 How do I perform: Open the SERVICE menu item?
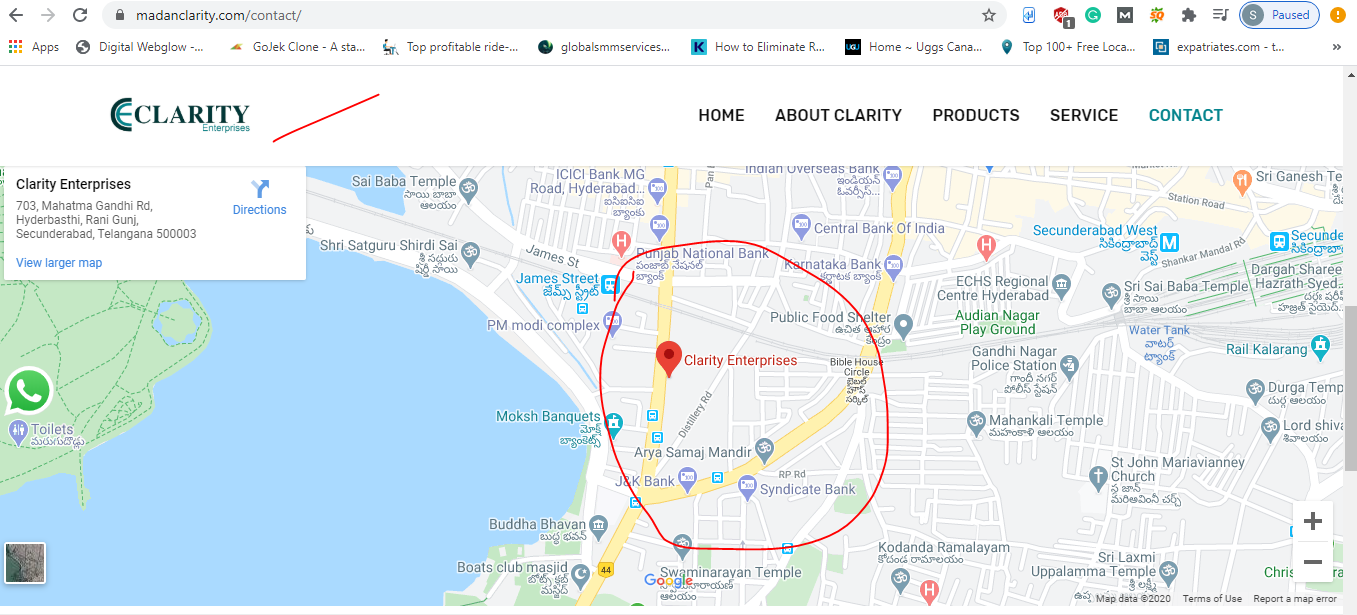pyautogui.click(x=1084, y=115)
